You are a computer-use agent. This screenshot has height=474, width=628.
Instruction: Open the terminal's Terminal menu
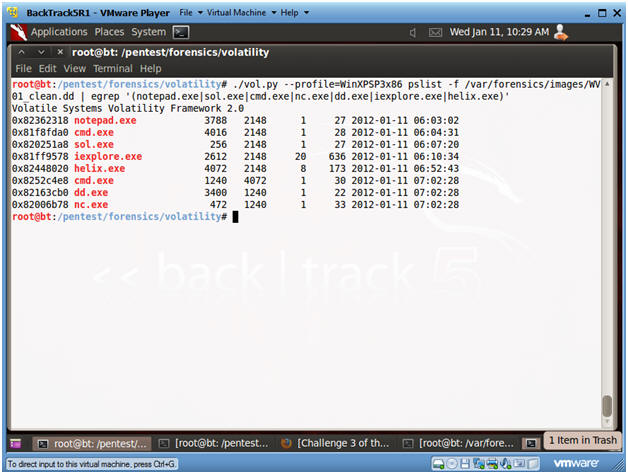113,69
